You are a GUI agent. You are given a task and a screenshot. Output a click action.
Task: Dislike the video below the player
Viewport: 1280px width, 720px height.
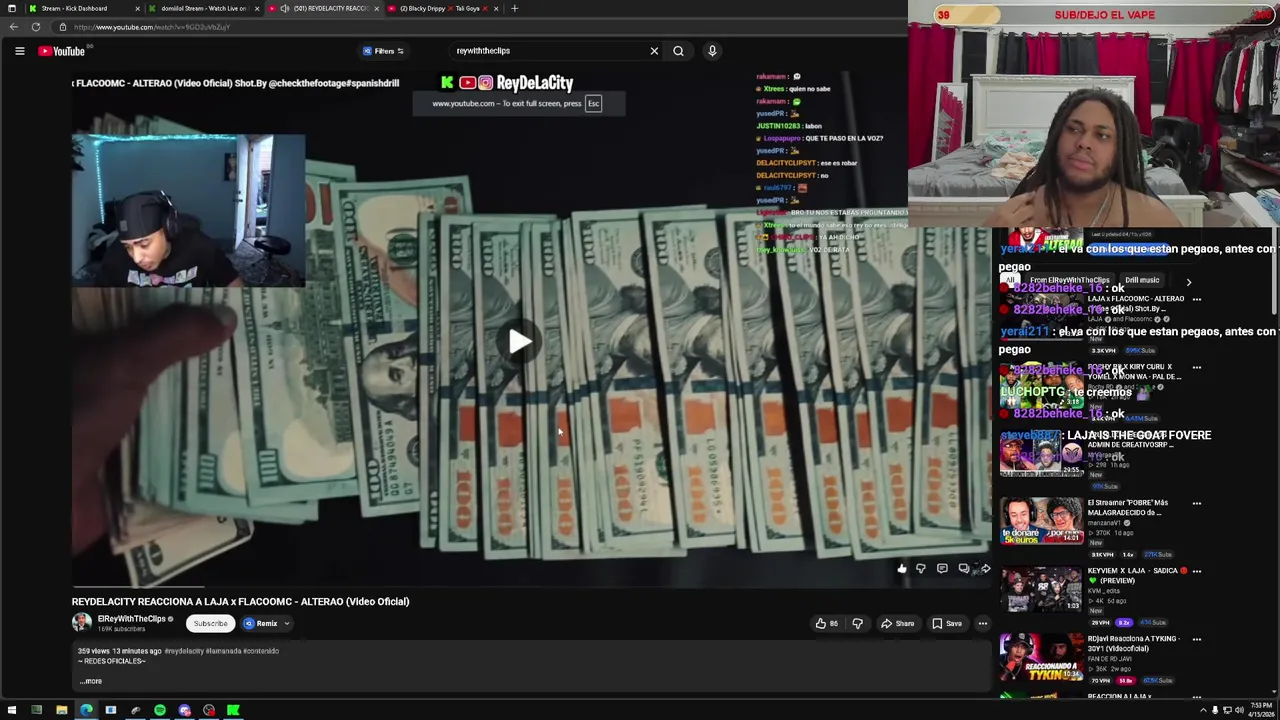click(857, 623)
